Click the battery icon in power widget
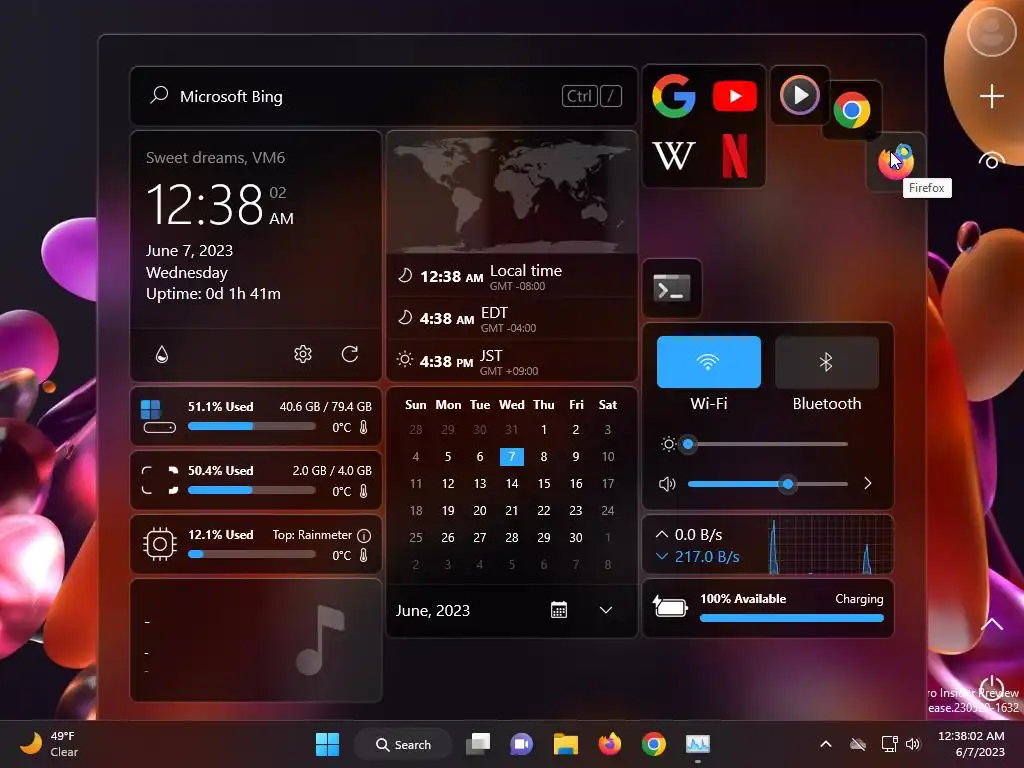1024x768 pixels. (670, 607)
